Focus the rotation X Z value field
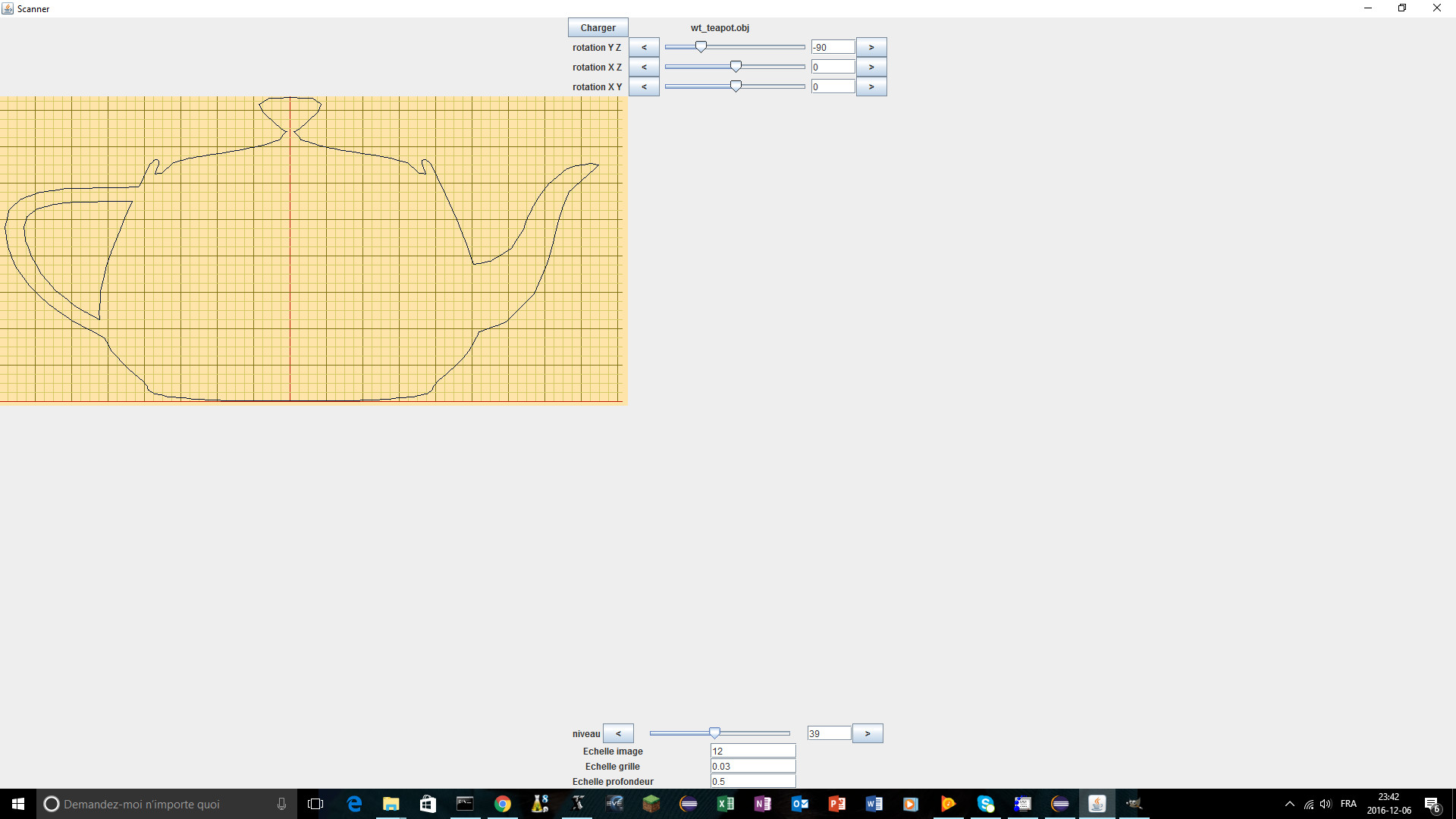The height and width of the screenshot is (819, 1456). point(833,67)
